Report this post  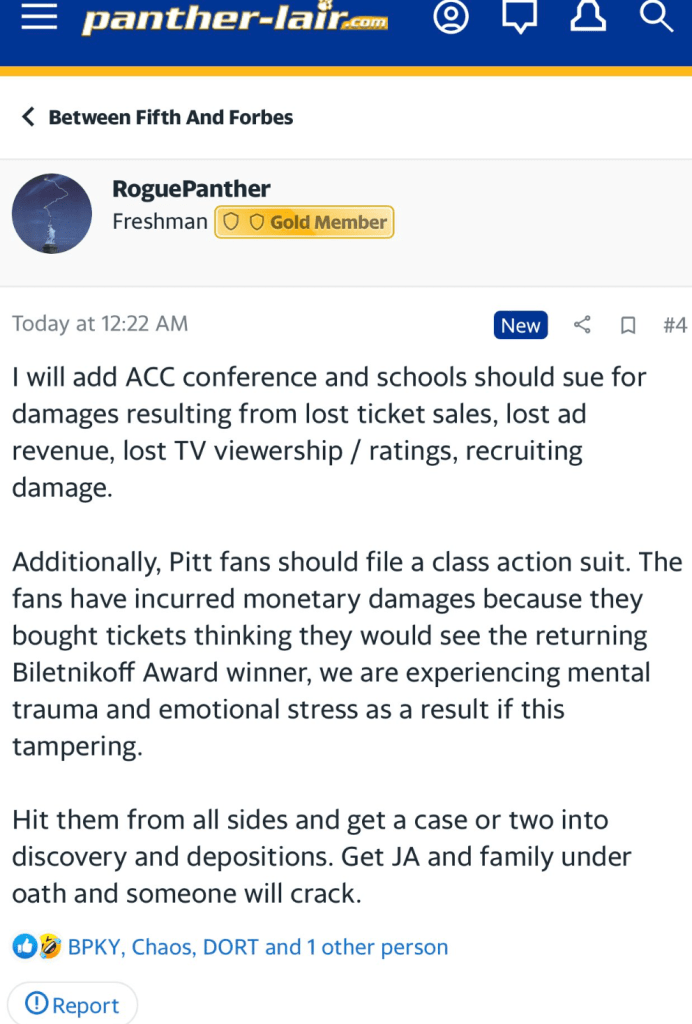72,1004
